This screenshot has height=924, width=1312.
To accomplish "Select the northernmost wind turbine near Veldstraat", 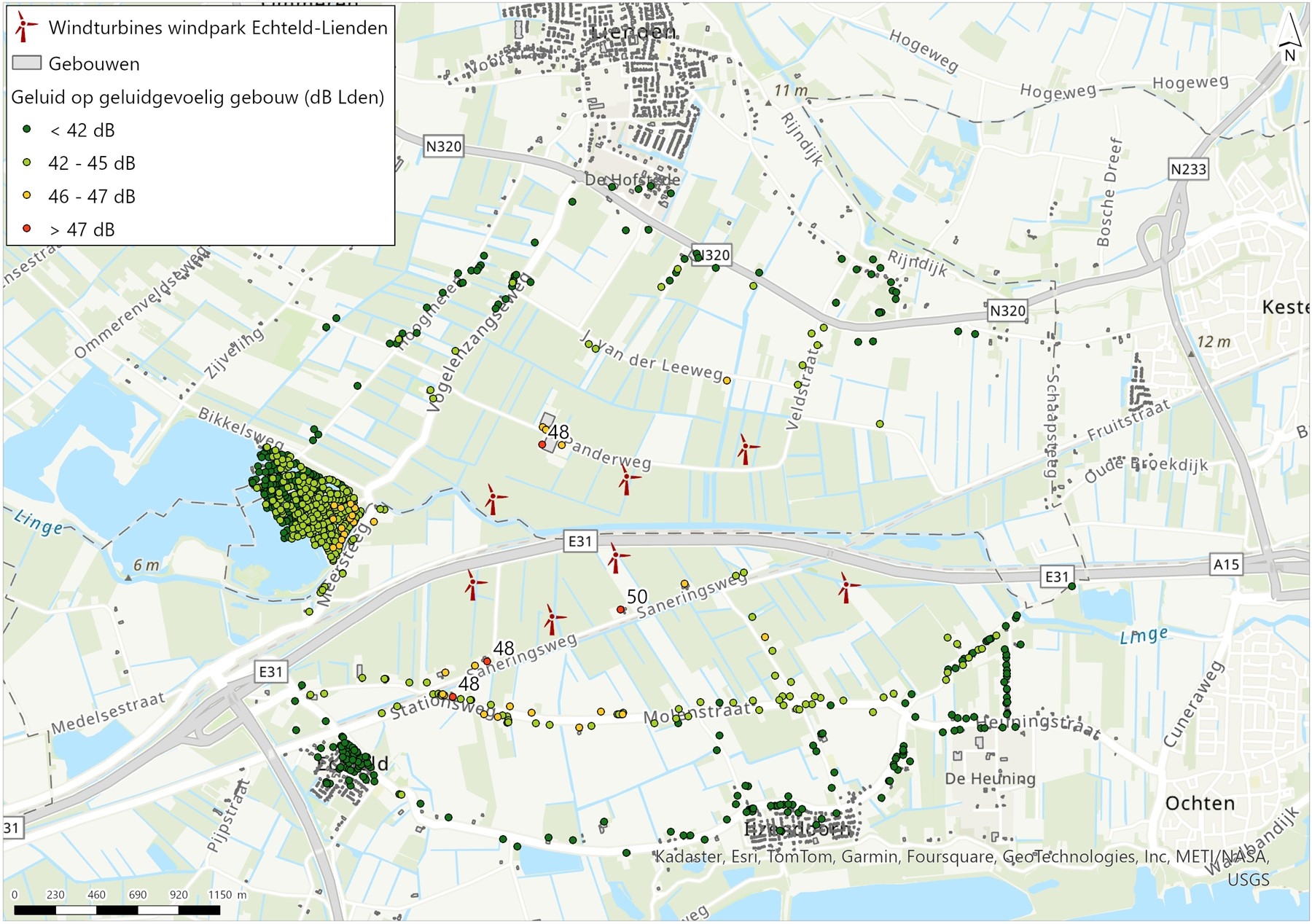I will pyautogui.click(x=744, y=449).
